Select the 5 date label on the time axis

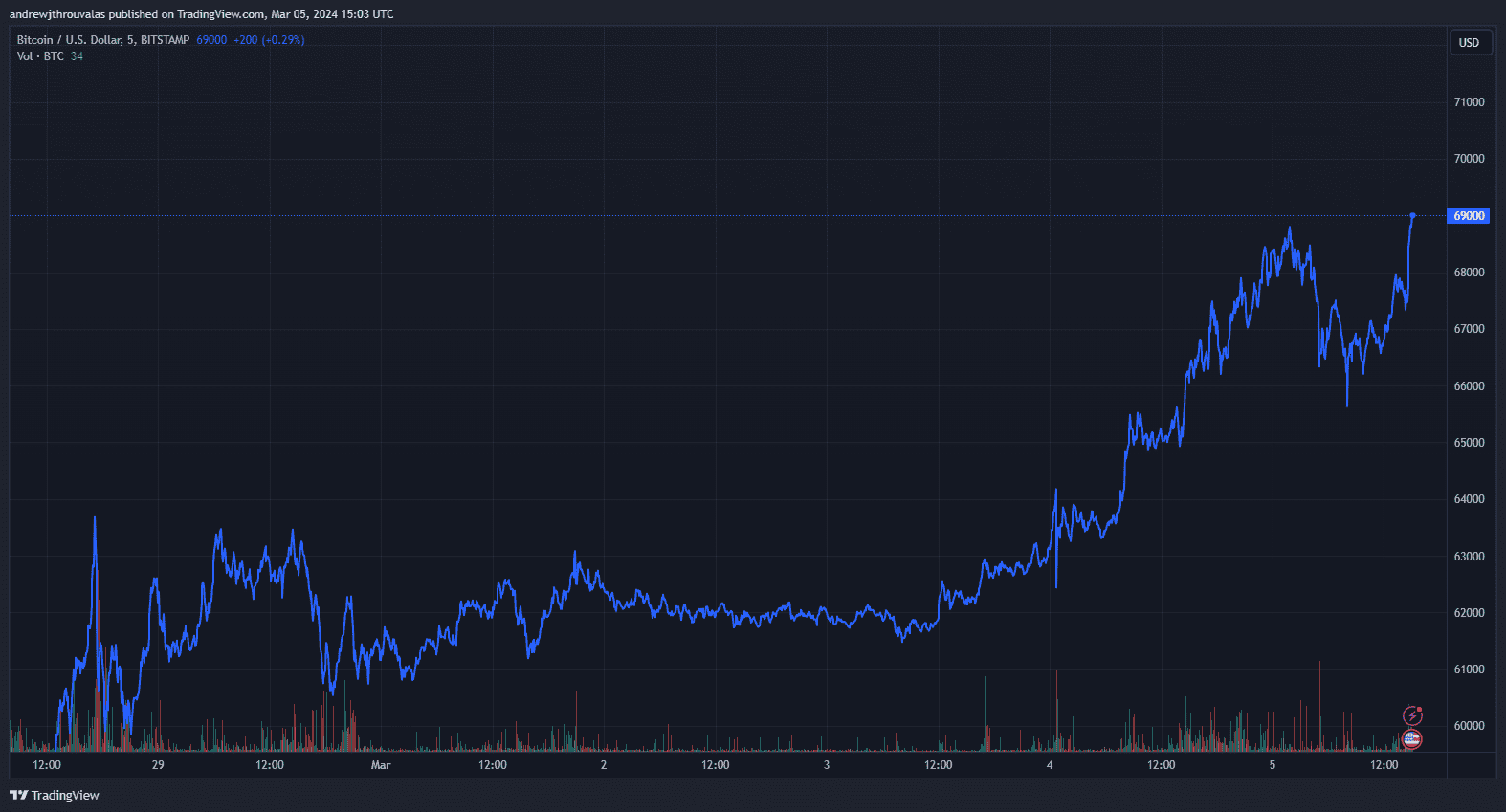click(1272, 765)
